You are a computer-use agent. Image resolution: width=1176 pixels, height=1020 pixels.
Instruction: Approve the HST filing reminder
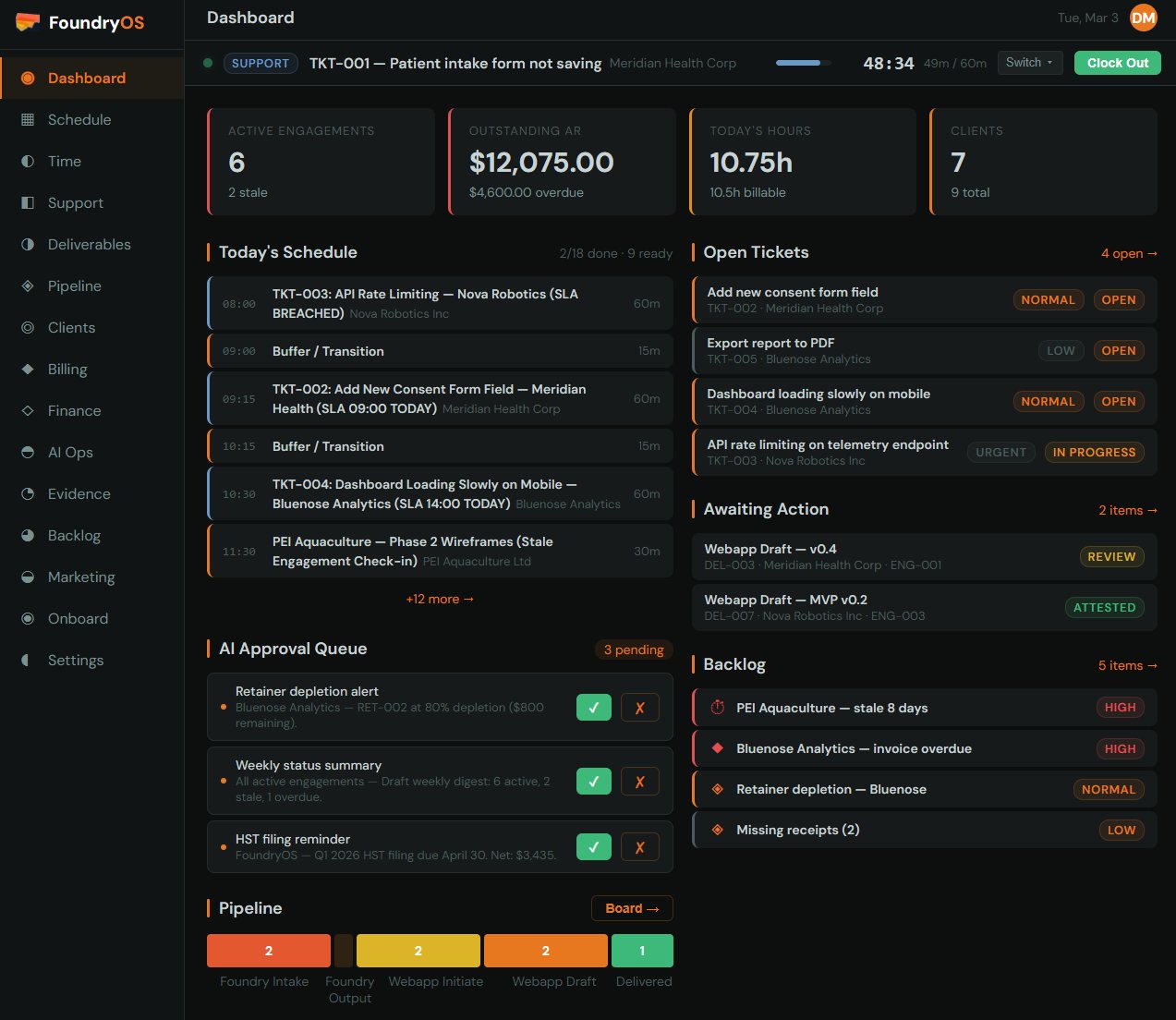(594, 846)
